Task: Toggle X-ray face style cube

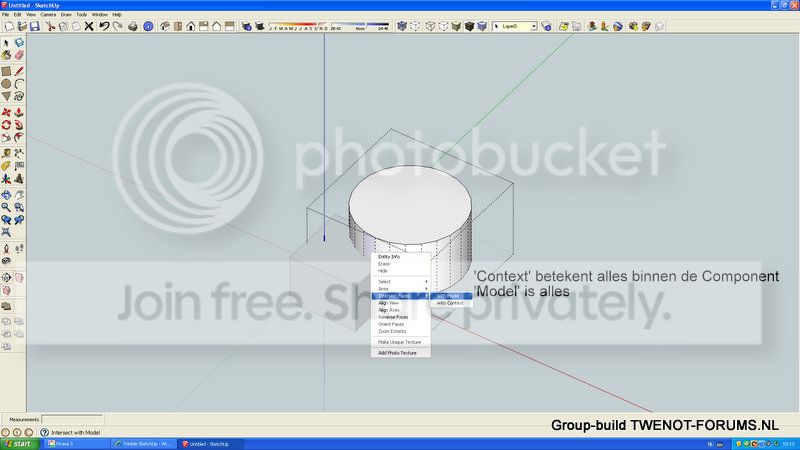Action: point(402,26)
